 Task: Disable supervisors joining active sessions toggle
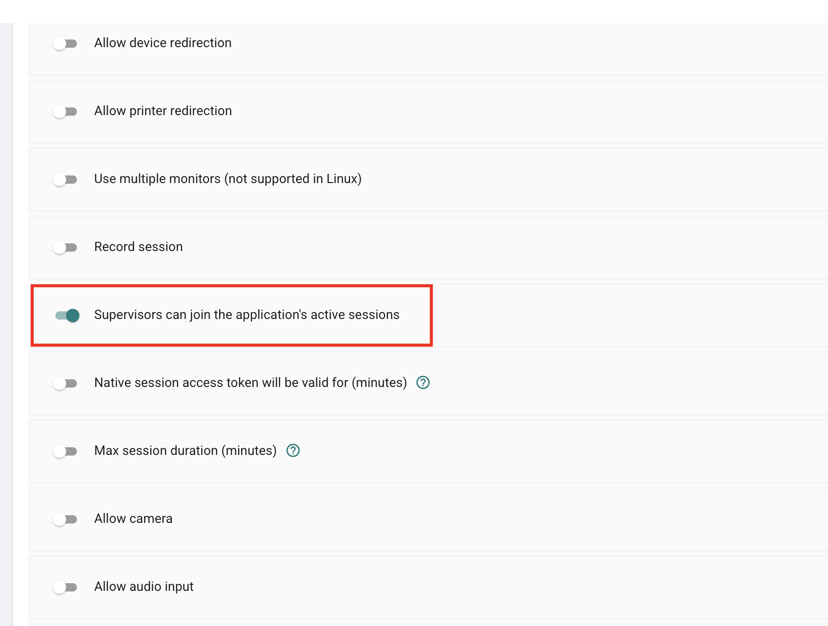point(67,315)
